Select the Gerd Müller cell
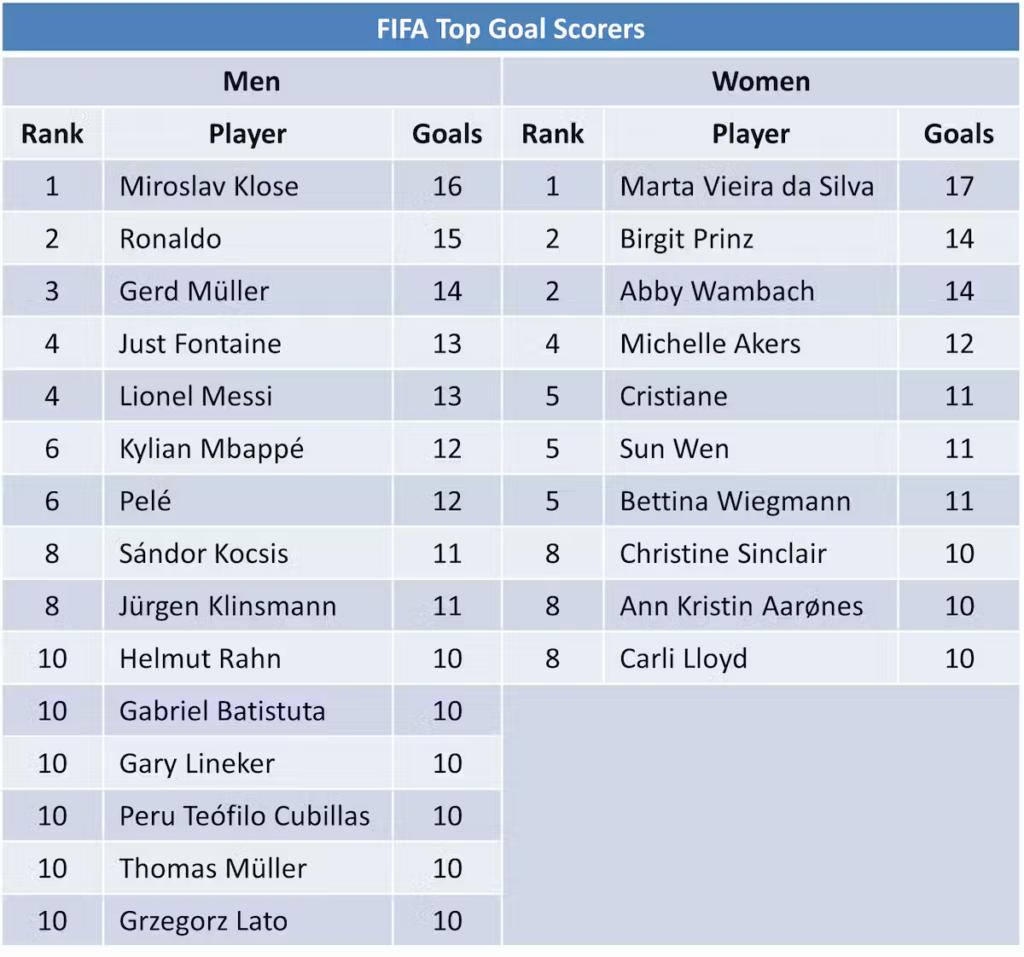 194,291
